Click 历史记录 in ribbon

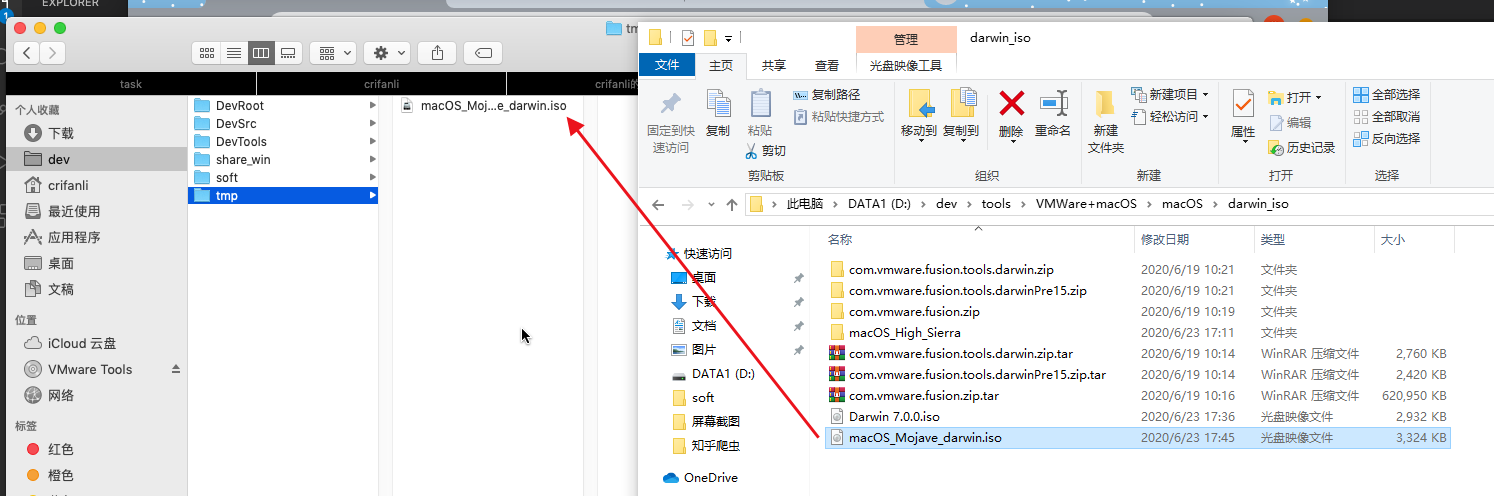click(x=1301, y=148)
